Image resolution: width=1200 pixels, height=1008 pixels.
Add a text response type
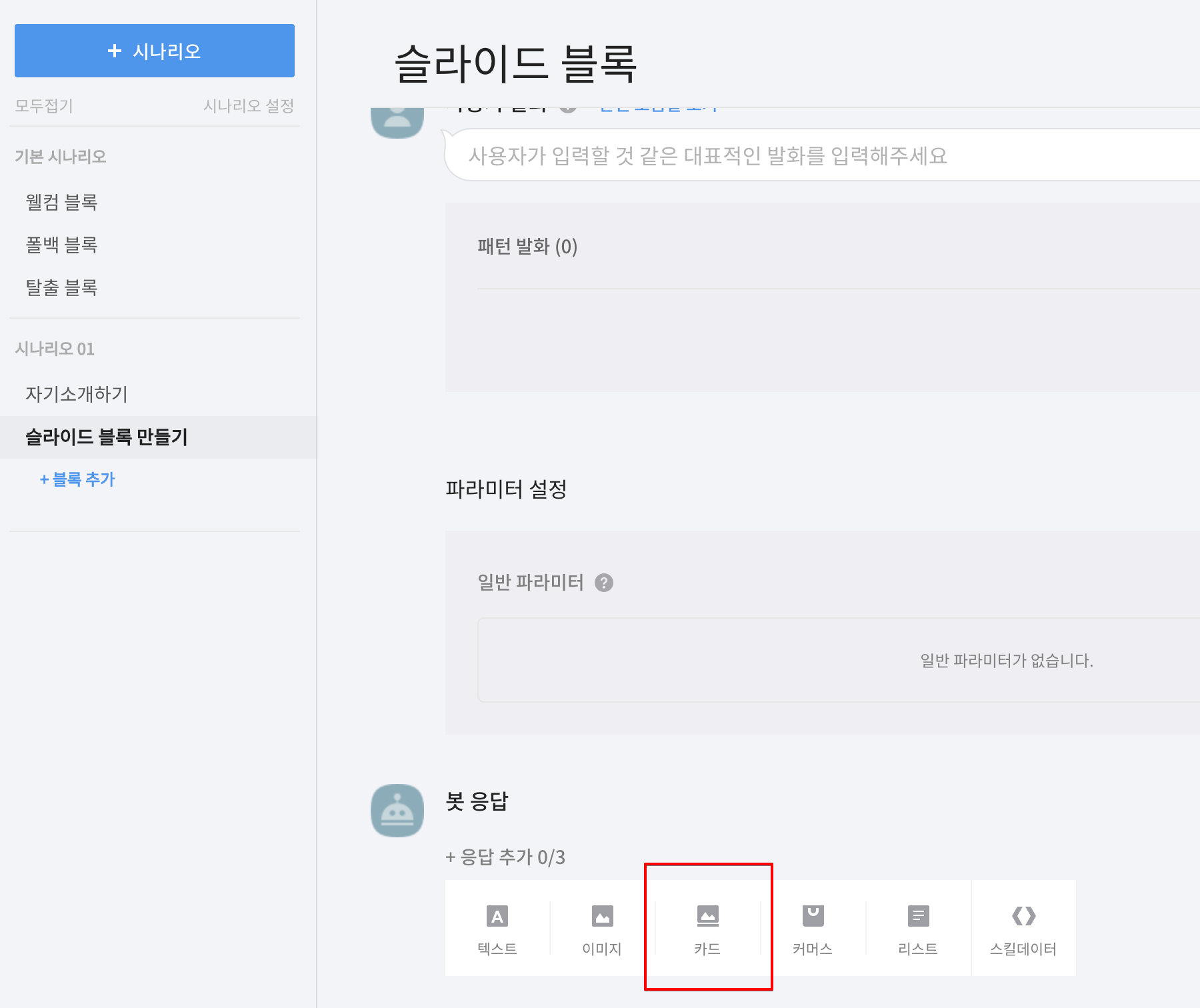click(497, 928)
